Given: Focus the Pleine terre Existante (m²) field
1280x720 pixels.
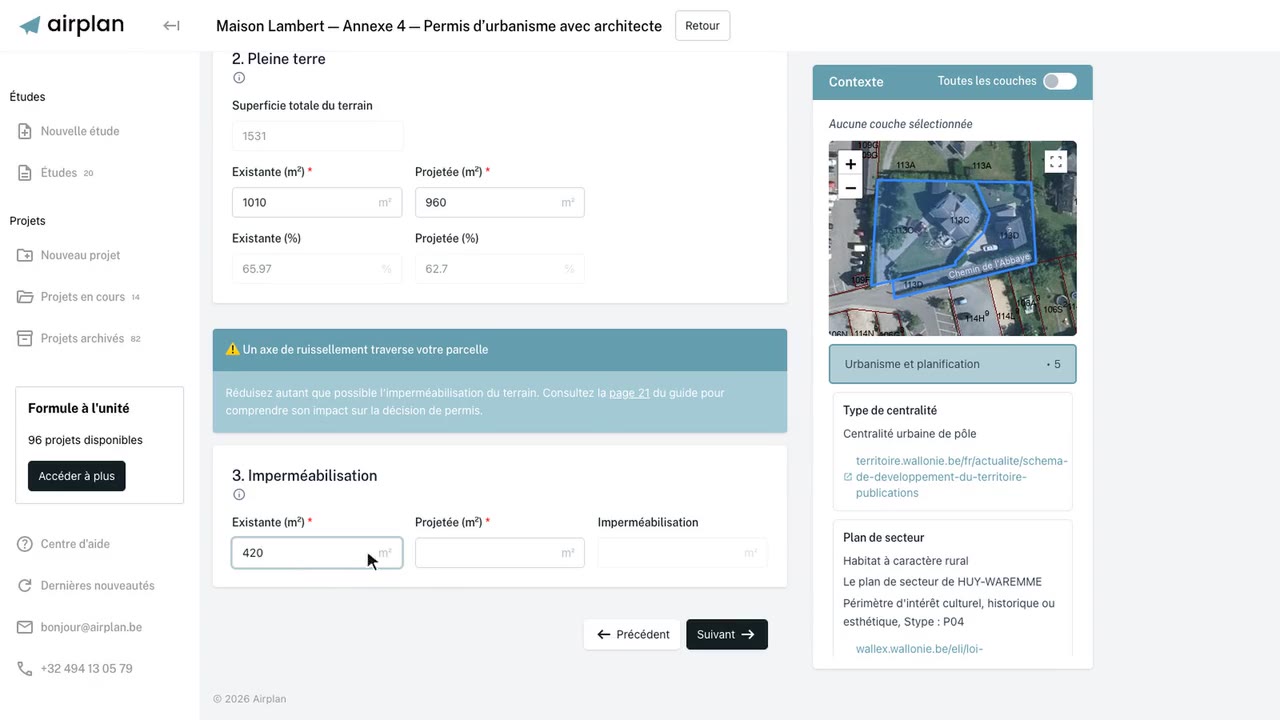Looking at the screenshot, I should pyautogui.click(x=317, y=202).
